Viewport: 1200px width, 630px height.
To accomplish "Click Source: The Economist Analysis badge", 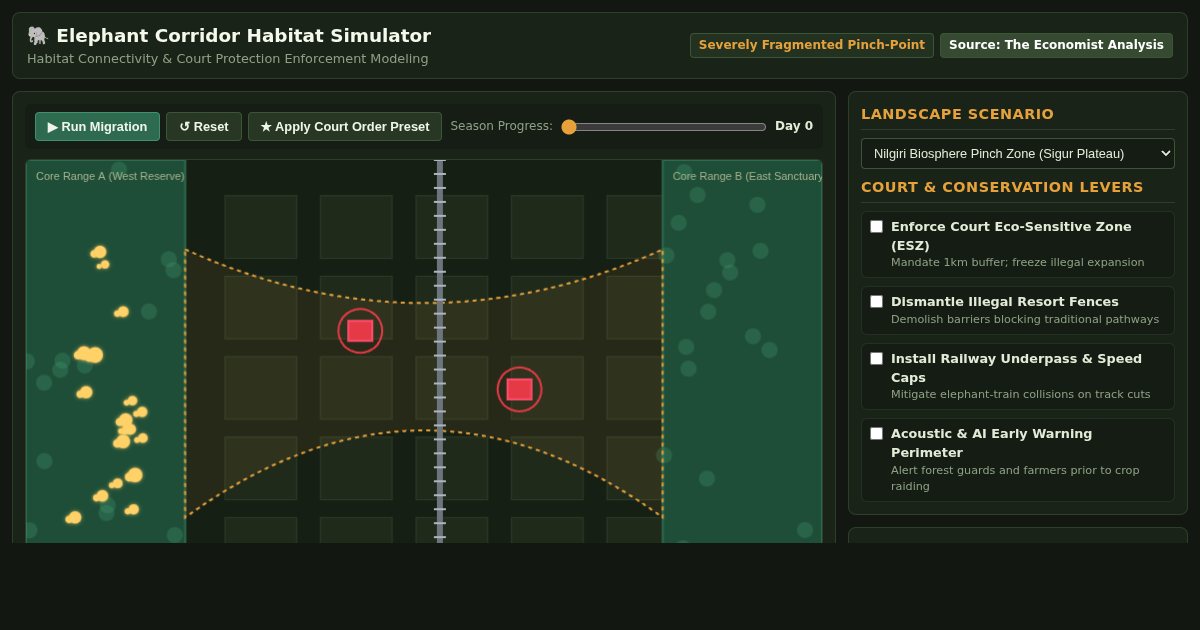I will [x=1056, y=45].
